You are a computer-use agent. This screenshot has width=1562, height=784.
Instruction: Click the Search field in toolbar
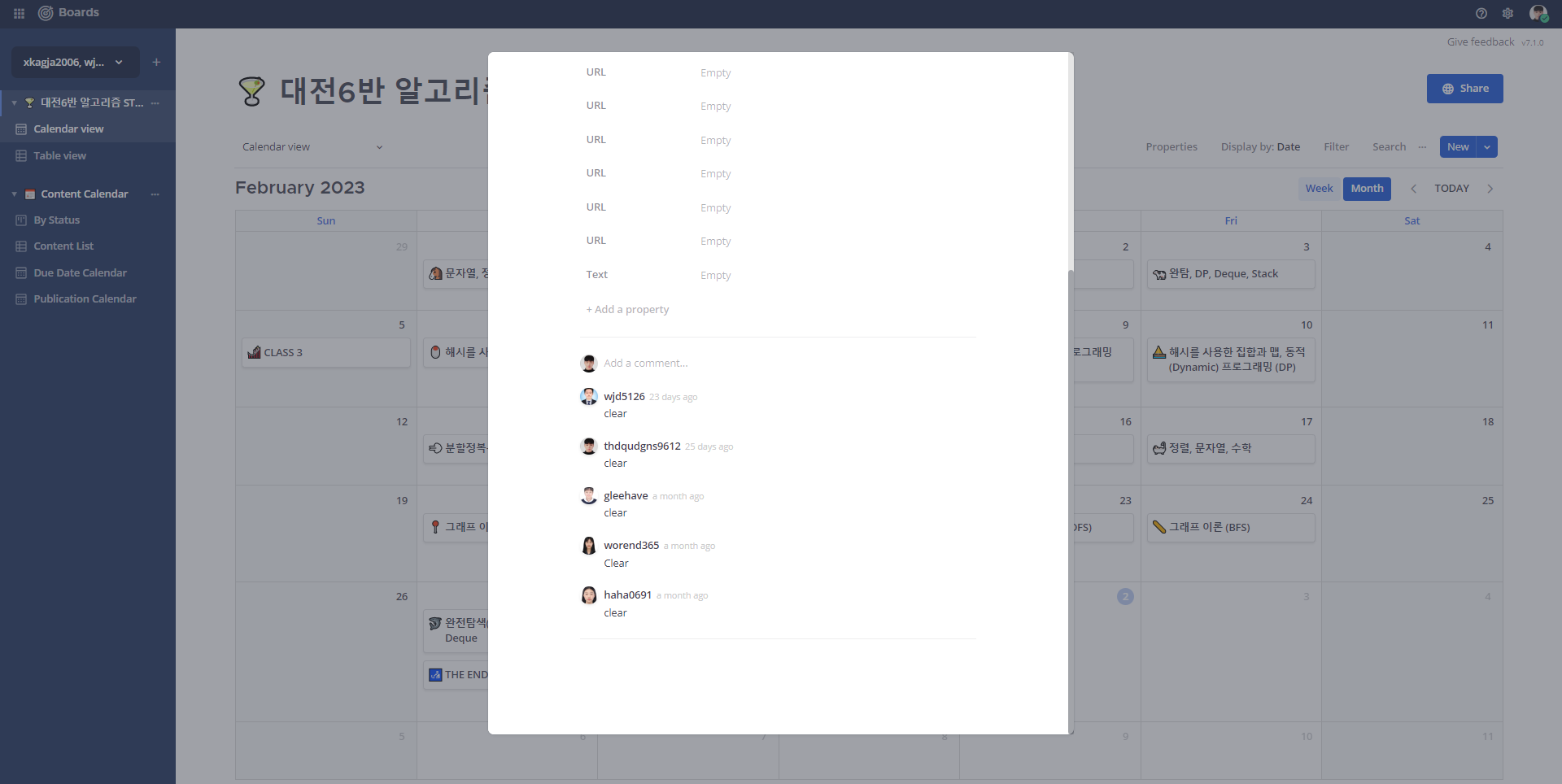click(1389, 147)
